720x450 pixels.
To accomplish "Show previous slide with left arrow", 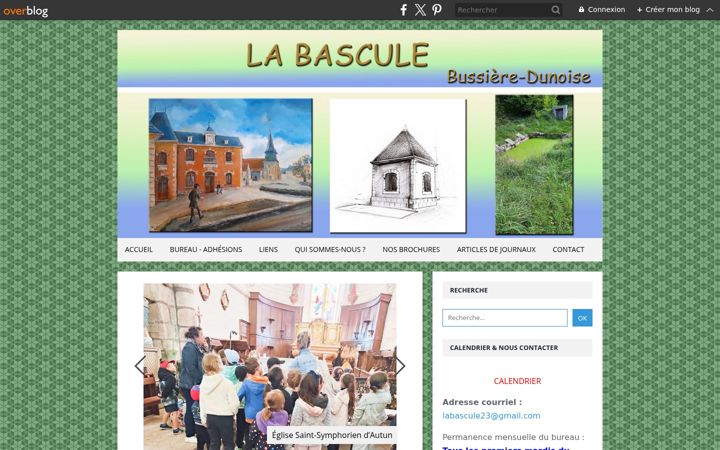I will point(140,366).
